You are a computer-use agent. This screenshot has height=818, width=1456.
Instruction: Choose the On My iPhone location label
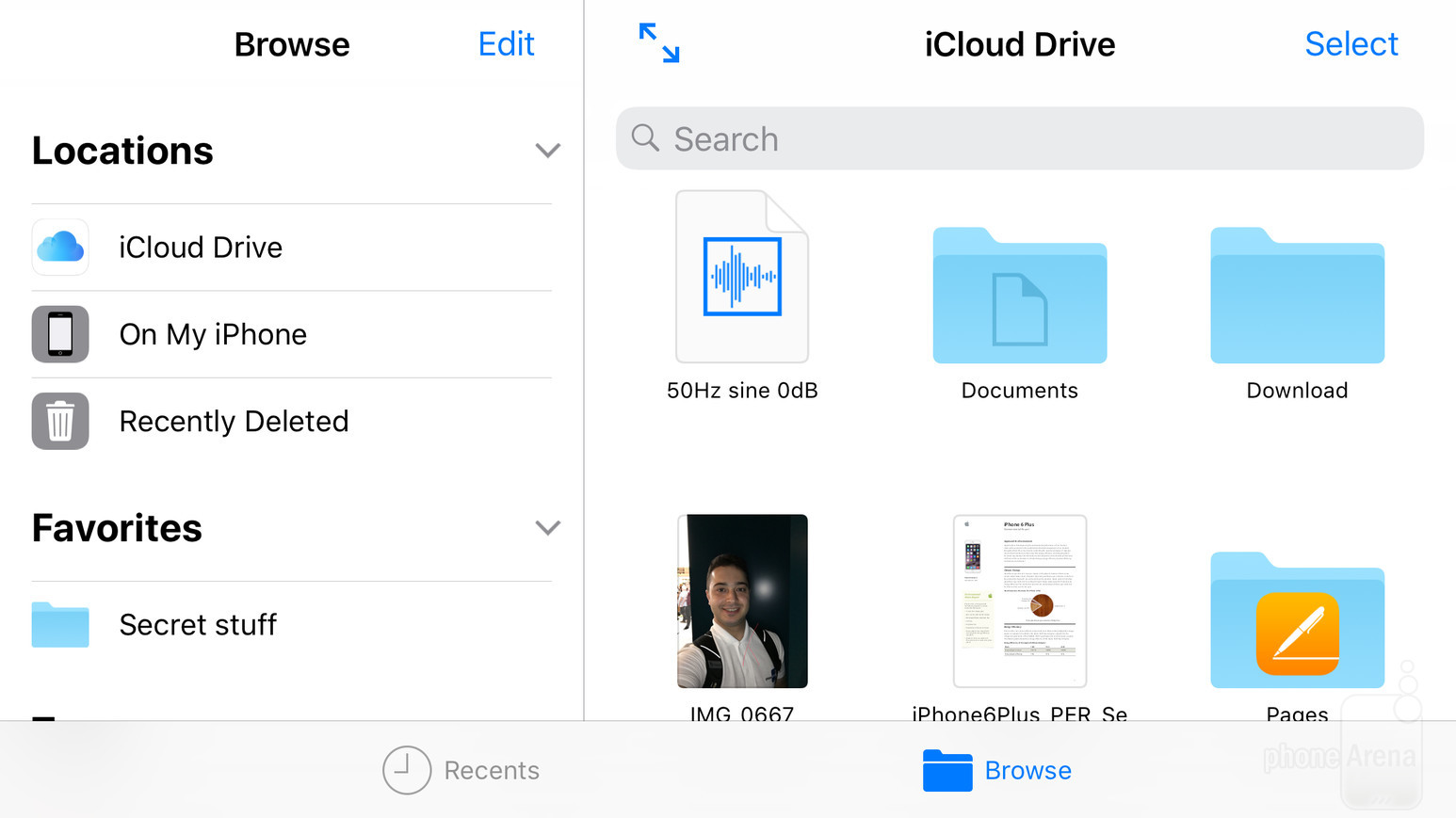[x=213, y=334]
